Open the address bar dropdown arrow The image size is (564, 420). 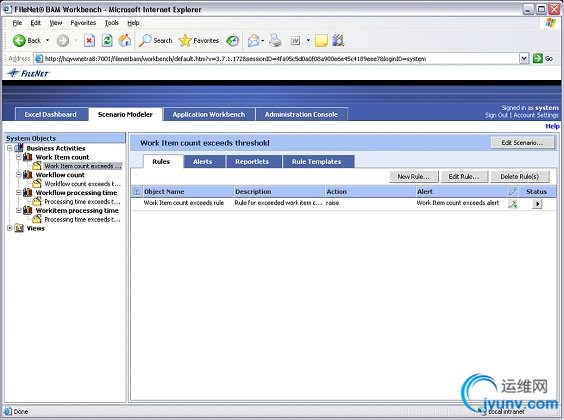coord(524,58)
